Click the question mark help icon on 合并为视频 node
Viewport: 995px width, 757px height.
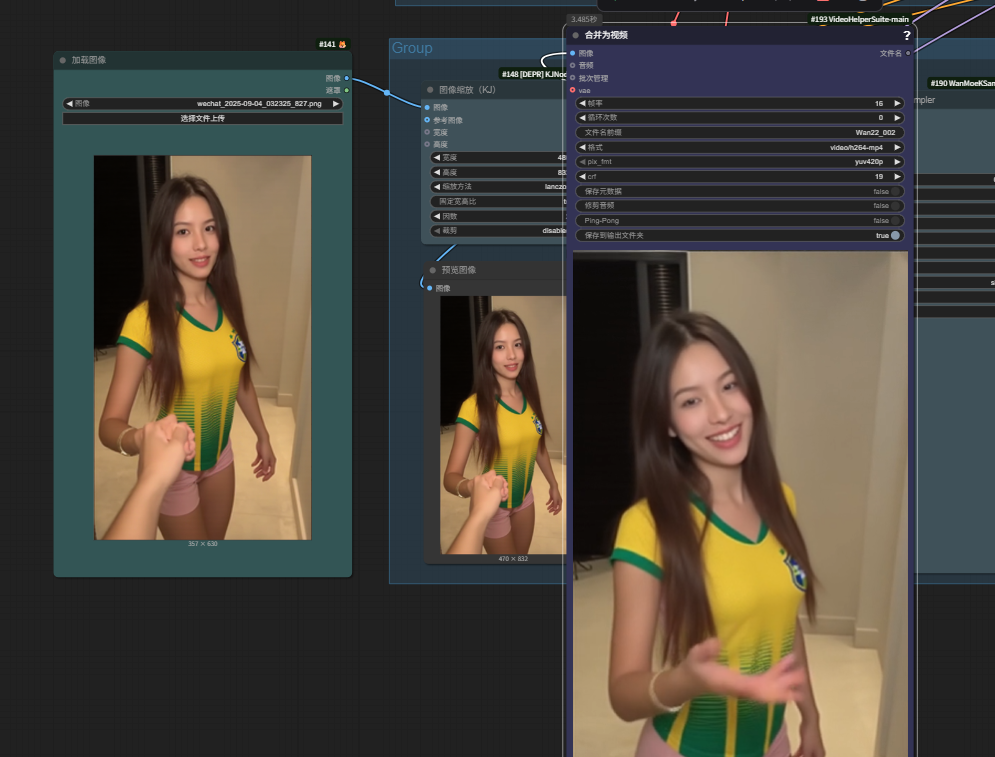pyautogui.click(x=907, y=35)
